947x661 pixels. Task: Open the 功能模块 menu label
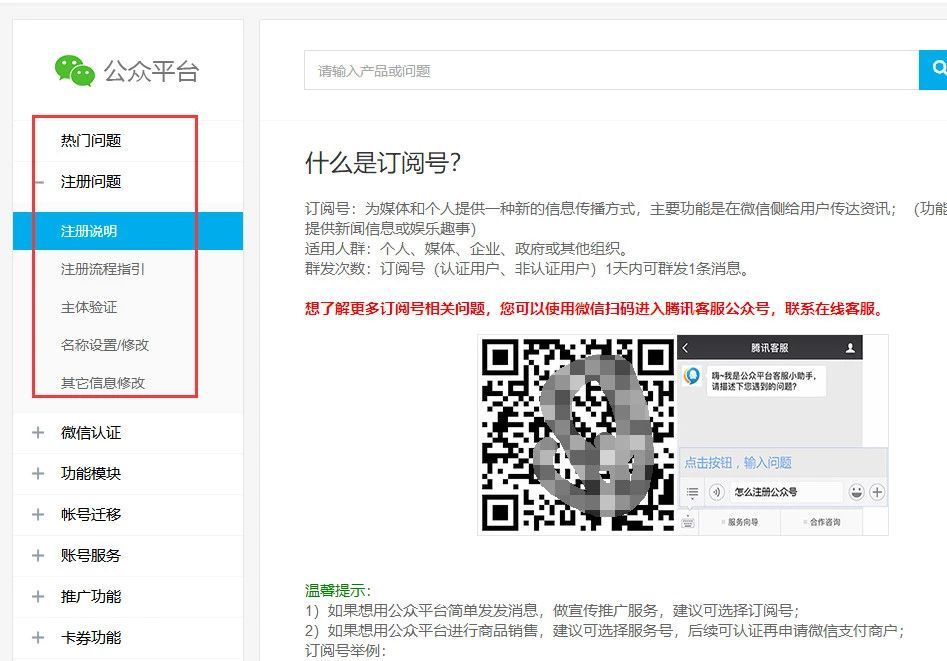91,473
